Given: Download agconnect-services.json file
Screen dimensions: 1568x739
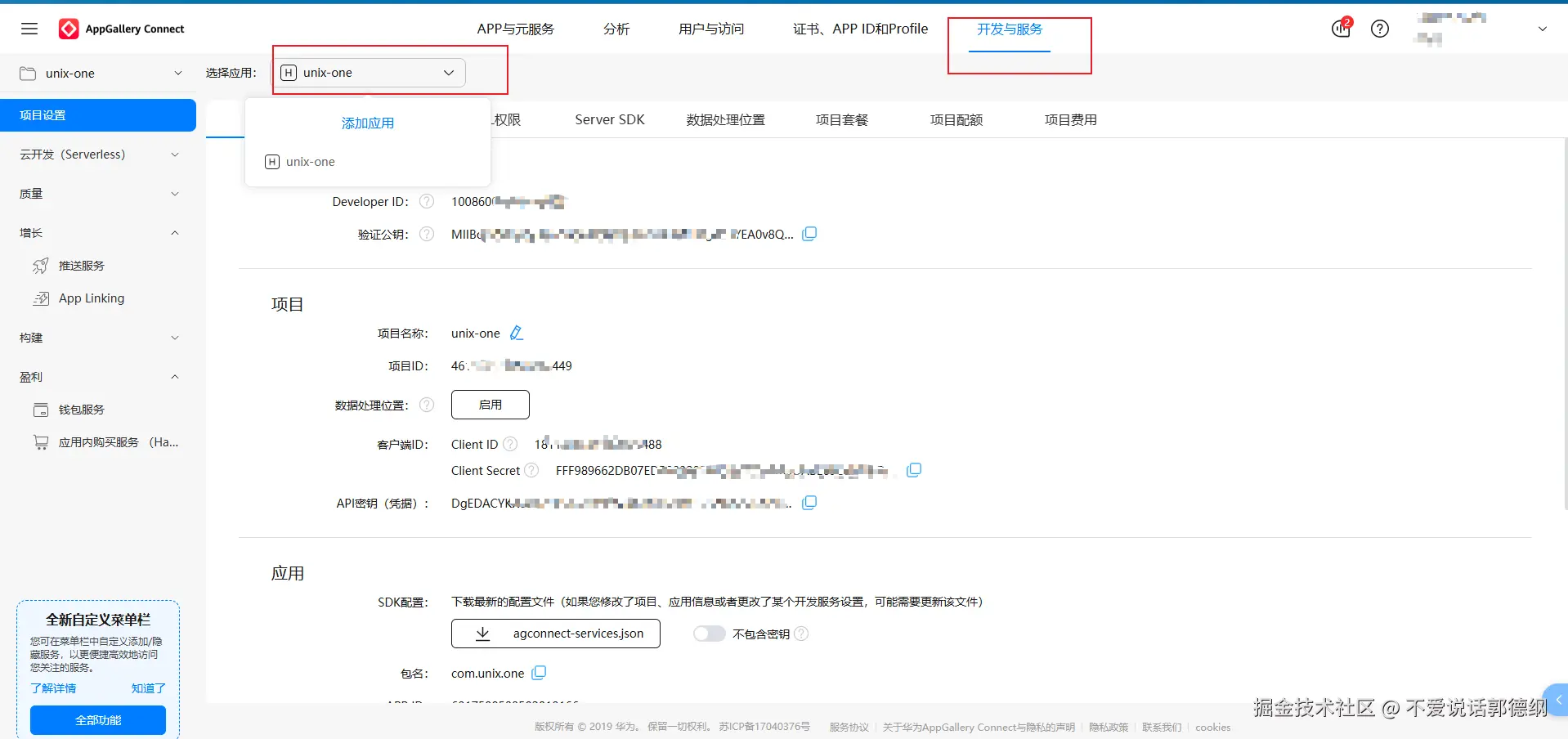Looking at the screenshot, I should tap(556, 634).
